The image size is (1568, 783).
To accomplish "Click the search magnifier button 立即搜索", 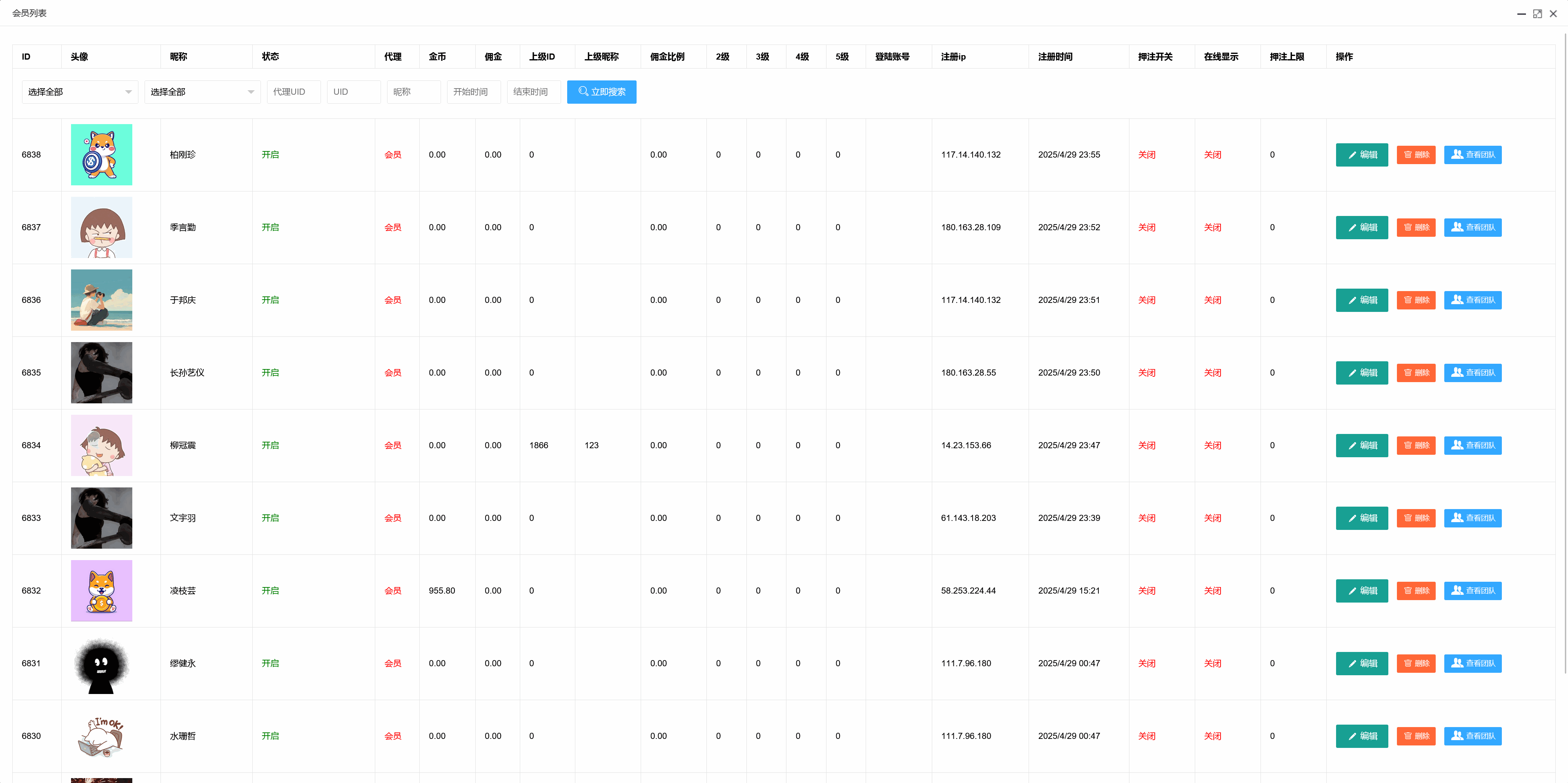I will tap(601, 92).
